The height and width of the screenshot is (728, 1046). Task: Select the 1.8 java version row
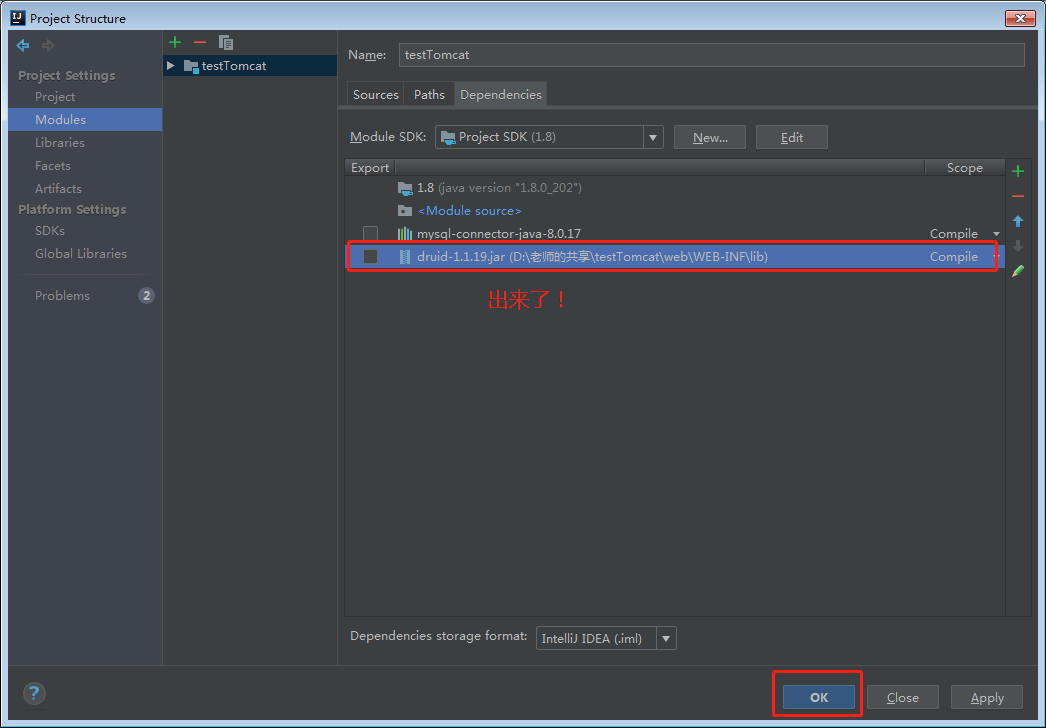tap(674, 188)
